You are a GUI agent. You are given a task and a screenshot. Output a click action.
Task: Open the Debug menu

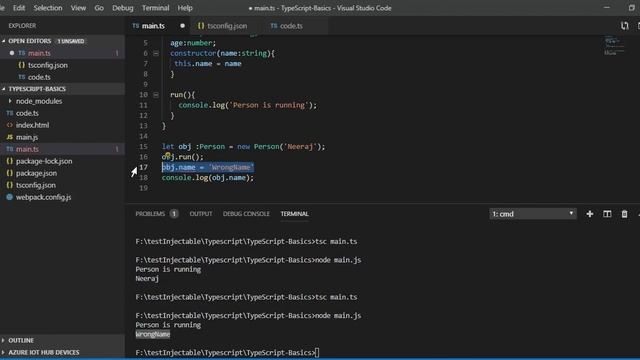[x=122, y=8]
